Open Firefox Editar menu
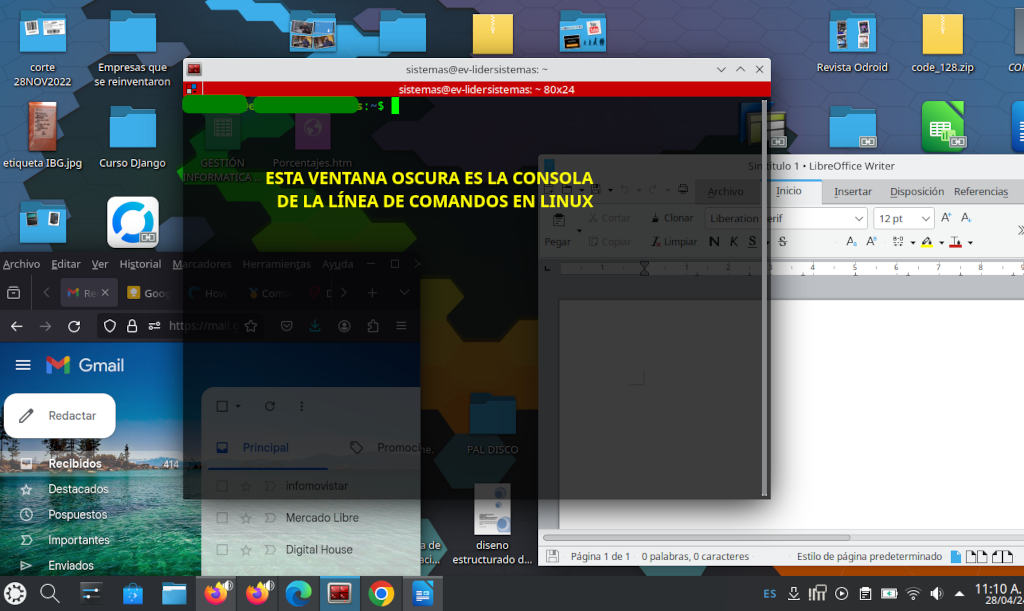 pos(65,264)
